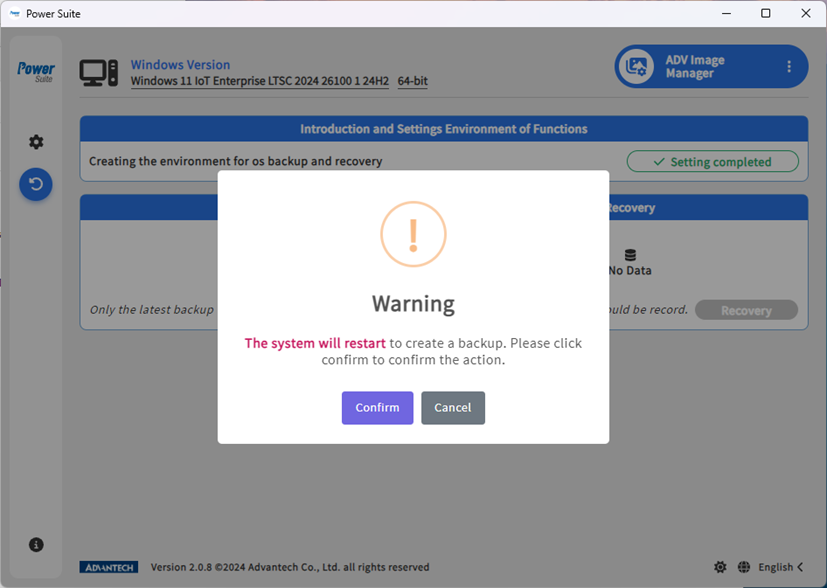This screenshot has width=827, height=588.
Task: Click the Windows Version heading link
Action: coord(180,65)
